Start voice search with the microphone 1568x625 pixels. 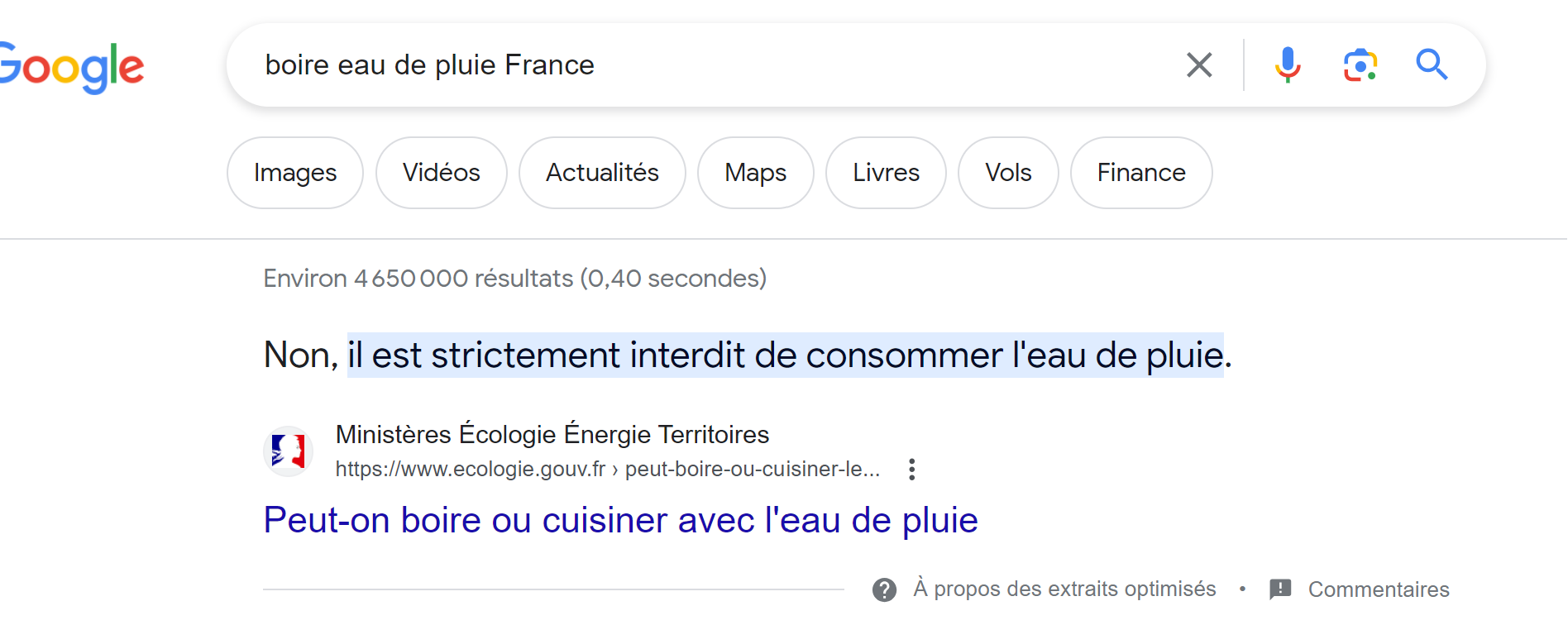[1288, 64]
